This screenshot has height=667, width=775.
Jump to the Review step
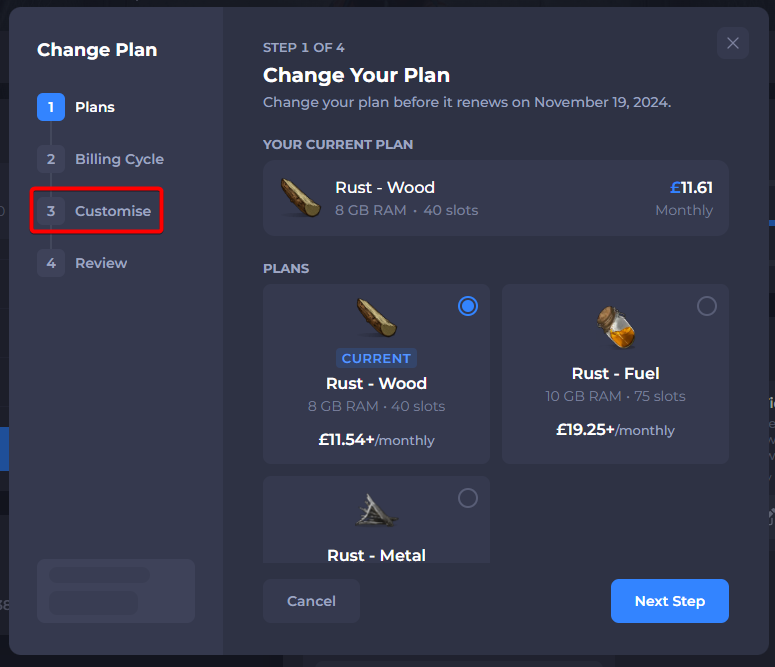pyautogui.click(x=101, y=263)
